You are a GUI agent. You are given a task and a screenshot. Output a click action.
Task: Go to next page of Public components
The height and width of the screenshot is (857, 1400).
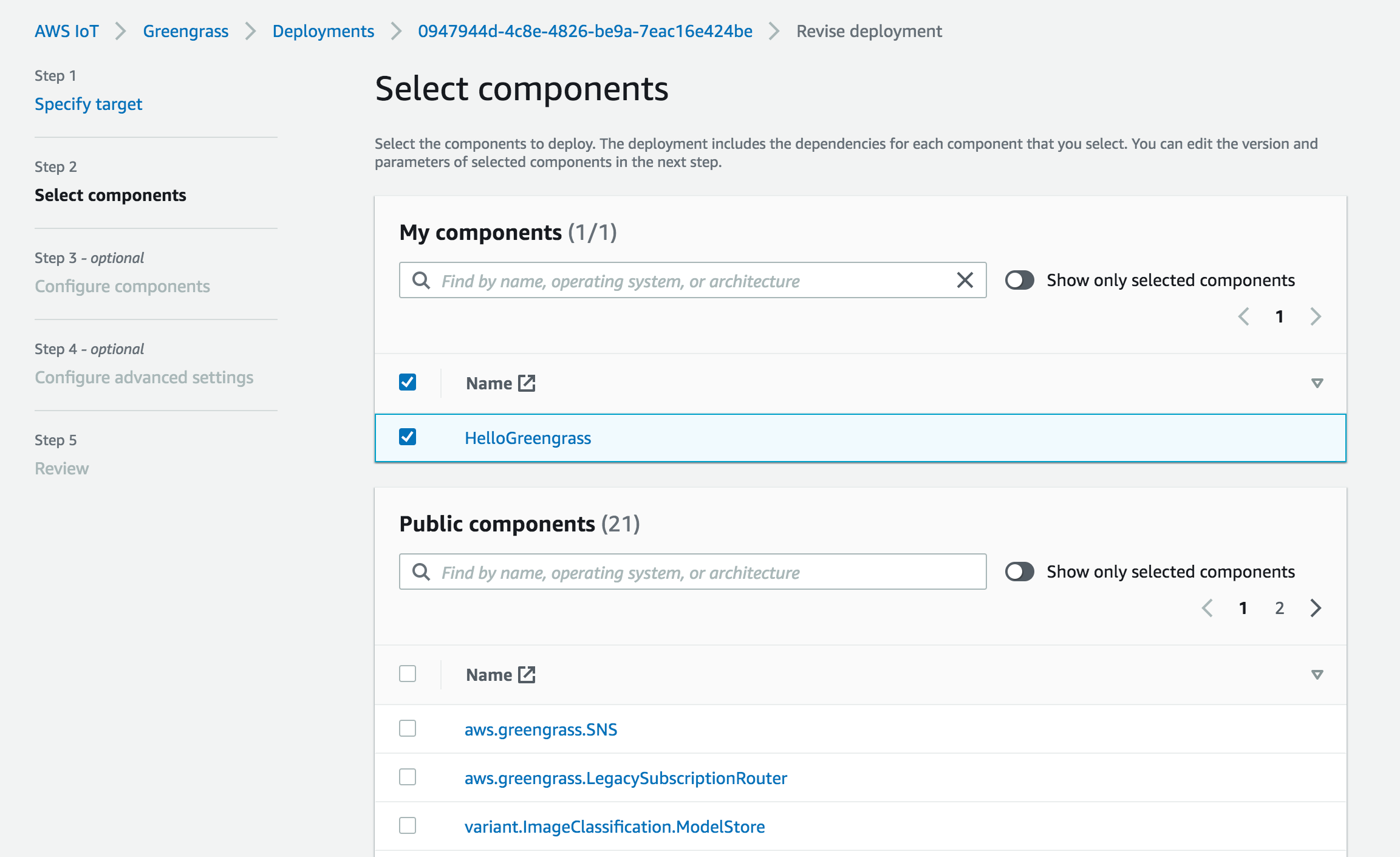pos(1316,608)
